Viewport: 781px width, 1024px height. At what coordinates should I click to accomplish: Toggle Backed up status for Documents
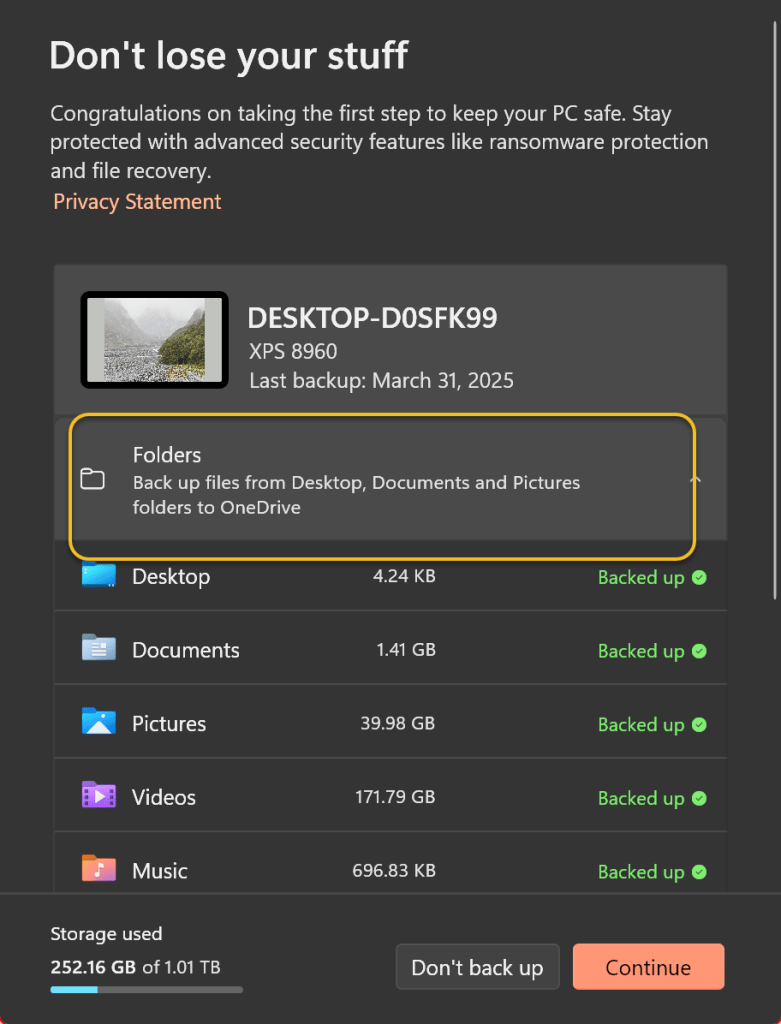(651, 651)
